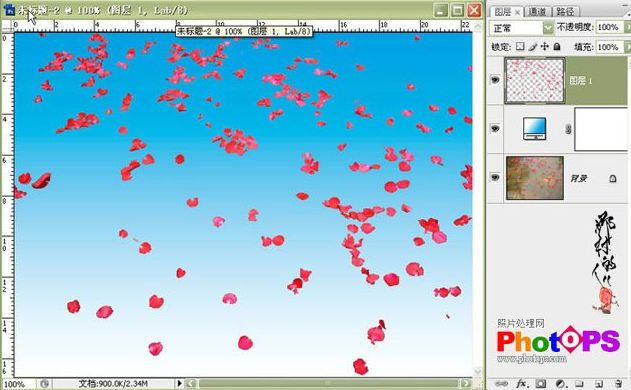The height and width of the screenshot is (390, 631).
Task: Toggle lock position move icon
Action: coord(544,47)
